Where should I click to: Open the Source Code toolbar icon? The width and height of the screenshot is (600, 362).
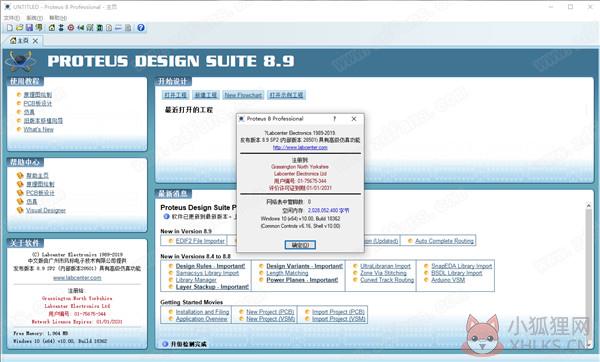point(118,28)
